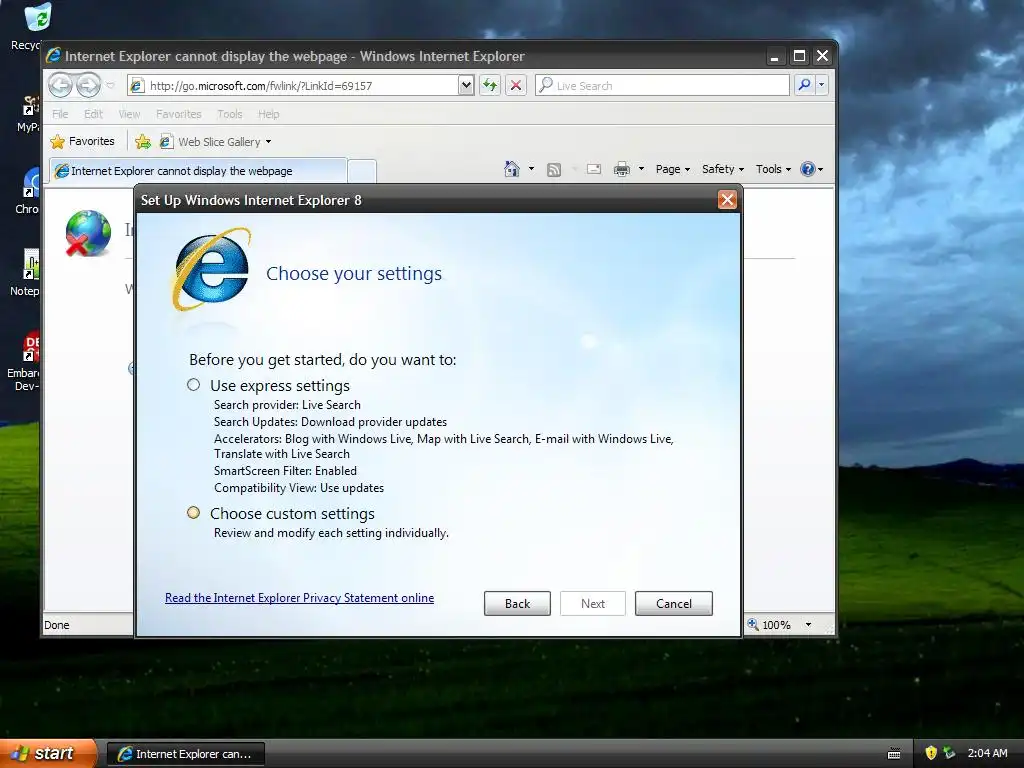The width and height of the screenshot is (1024, 768).
Task: Open the Edit menu
Action: point(93,114)
